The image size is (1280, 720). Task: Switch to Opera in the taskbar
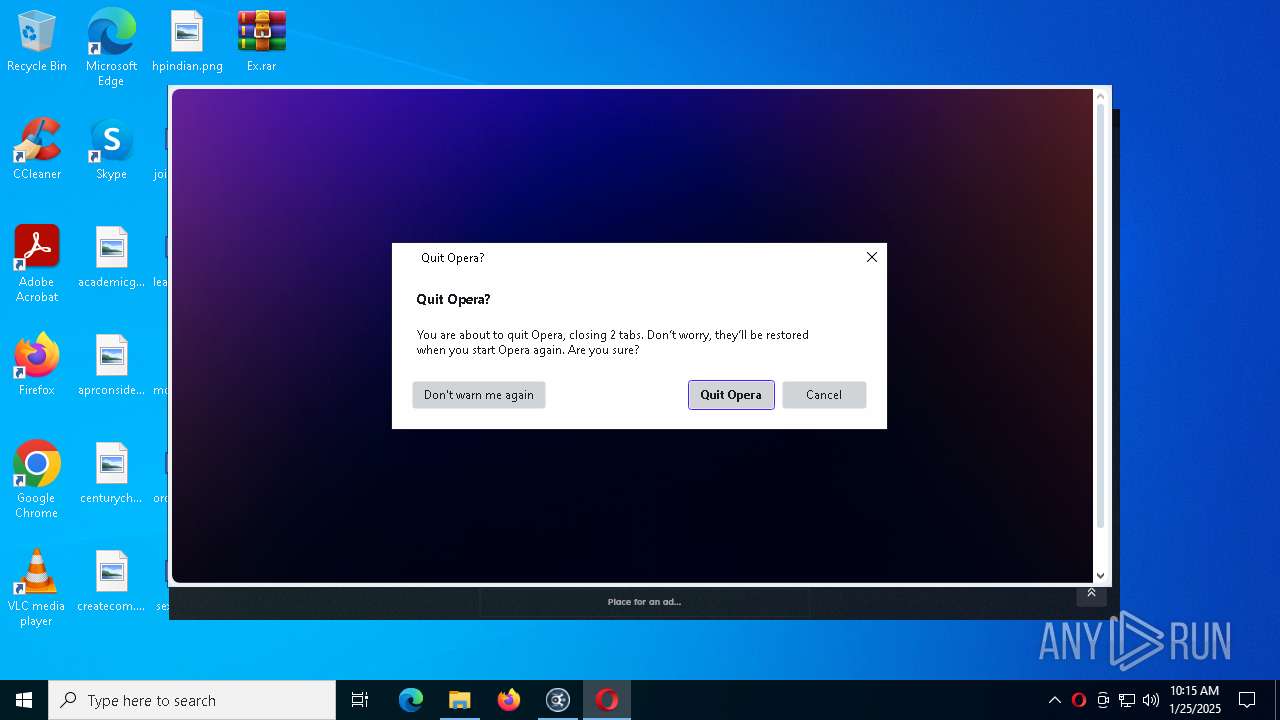pos(606,700)
